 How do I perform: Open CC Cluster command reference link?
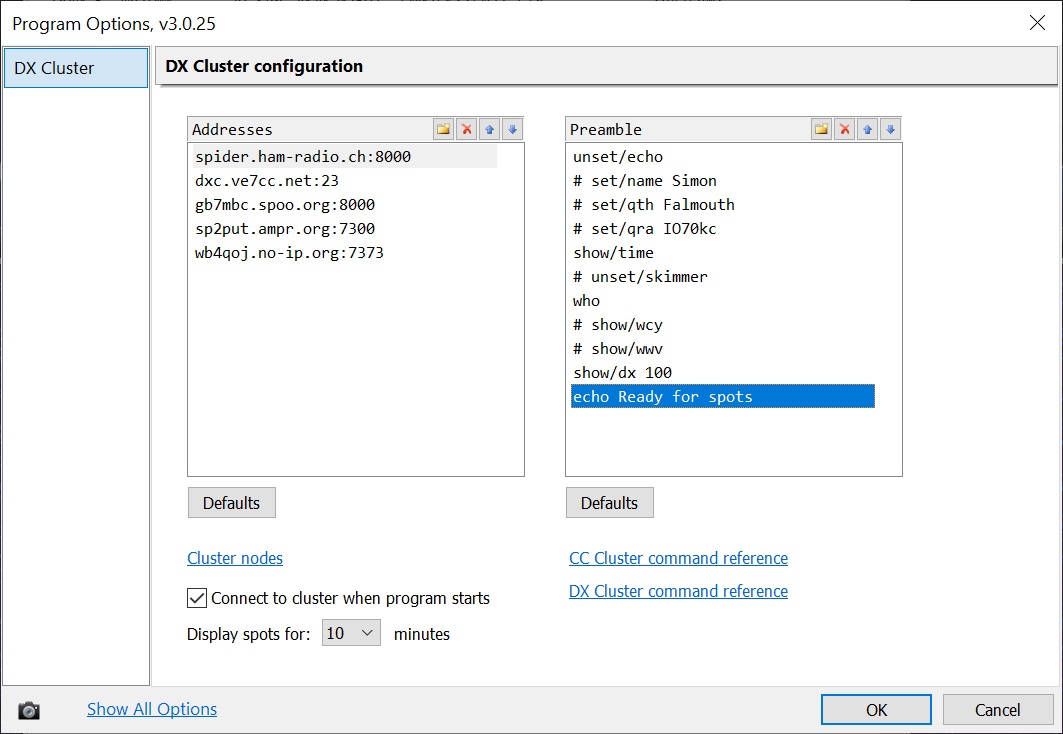pyautogui.click(x=678, y=558)
